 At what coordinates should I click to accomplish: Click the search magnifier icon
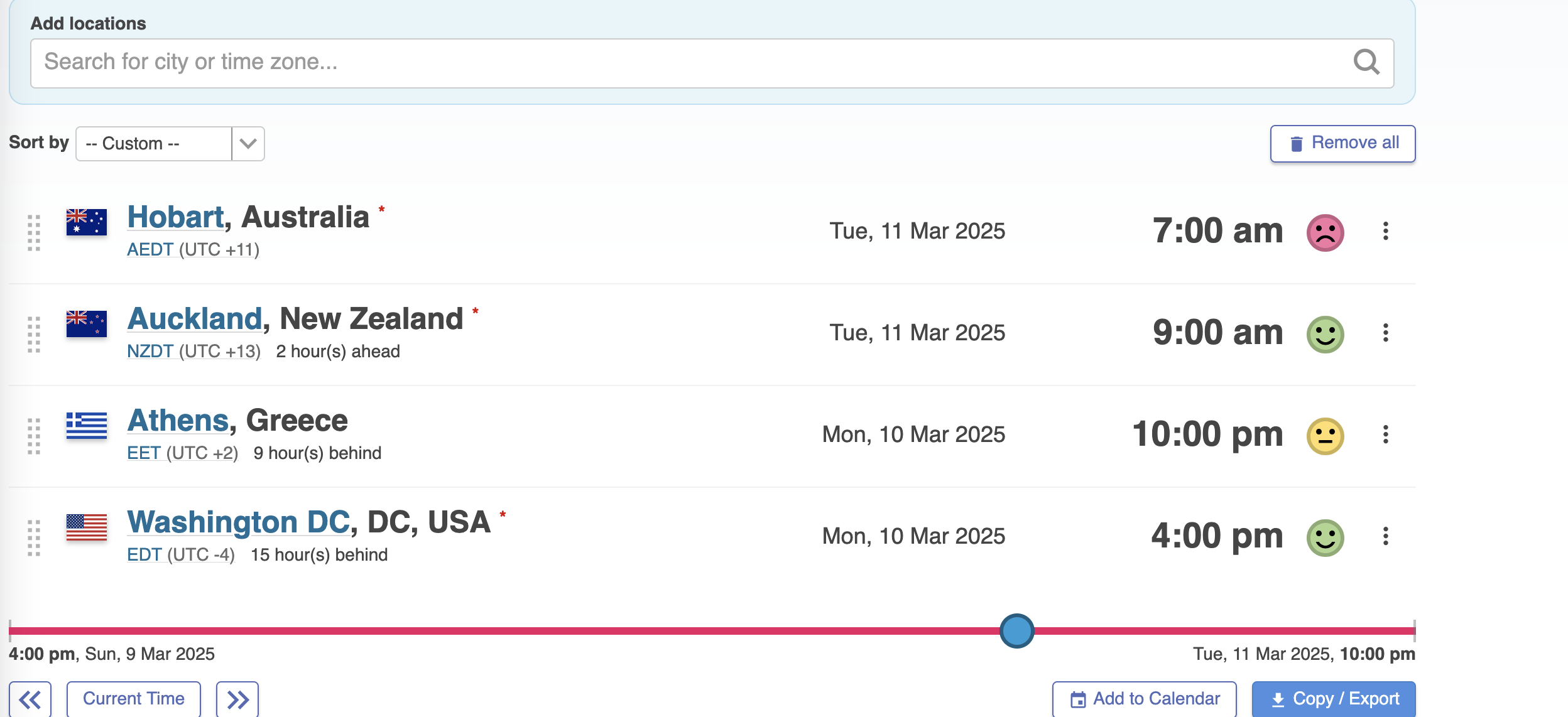1366,62
